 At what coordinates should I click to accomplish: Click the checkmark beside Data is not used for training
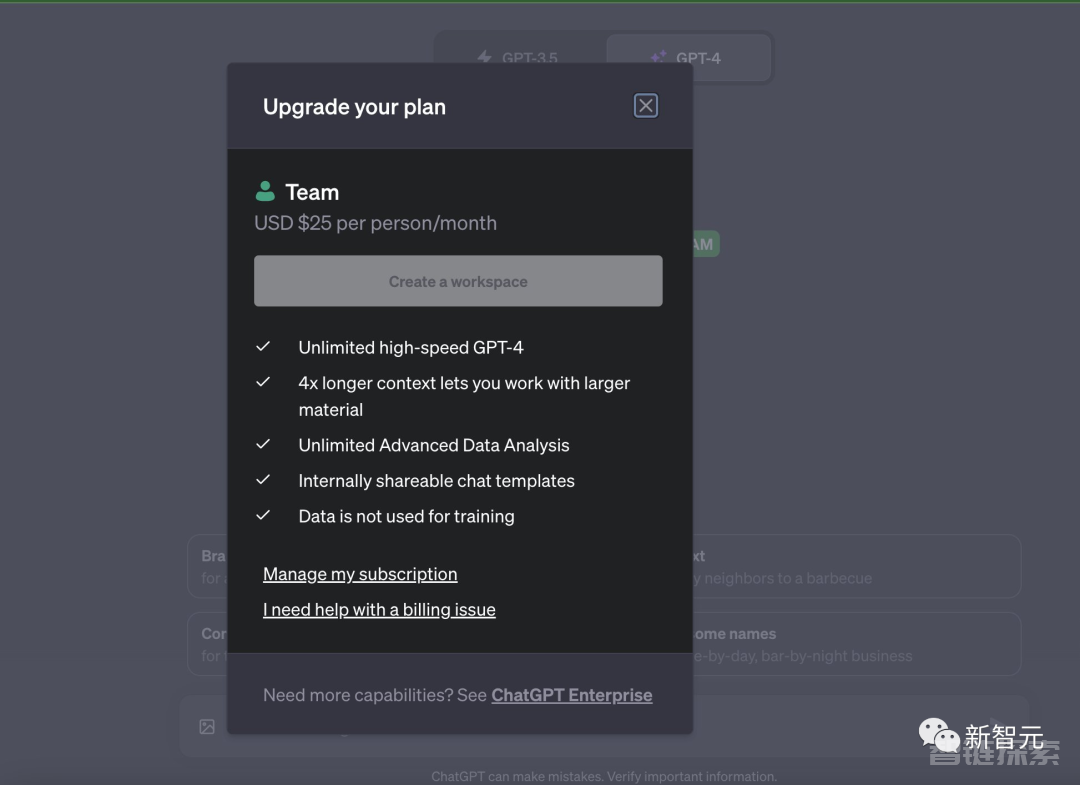263,515
